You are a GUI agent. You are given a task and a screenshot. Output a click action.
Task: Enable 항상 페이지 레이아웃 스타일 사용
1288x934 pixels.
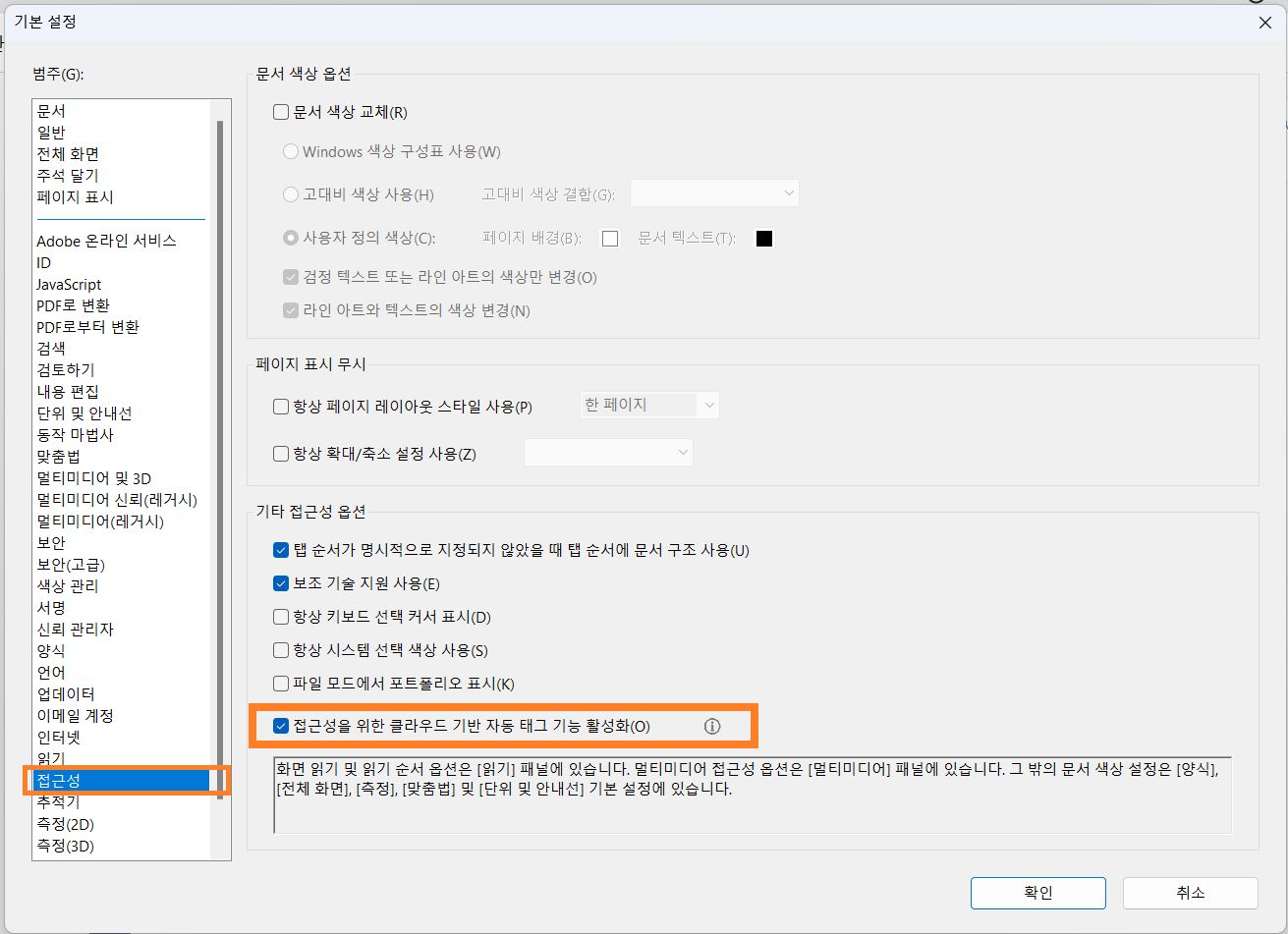(280, 407)
